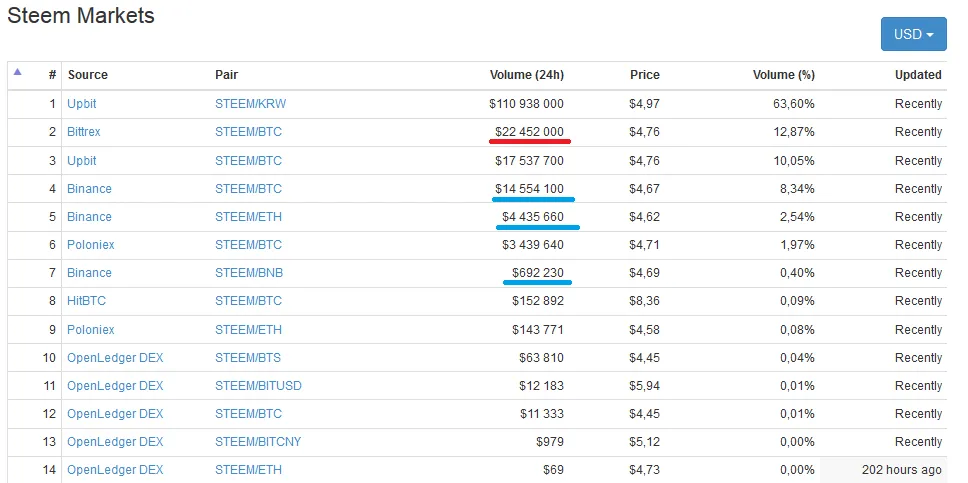Image resolution: width=968 pixels, height=483 pixels.
Task: Open the STEEM/BITUSD pair link
Action: click(258, 386)
